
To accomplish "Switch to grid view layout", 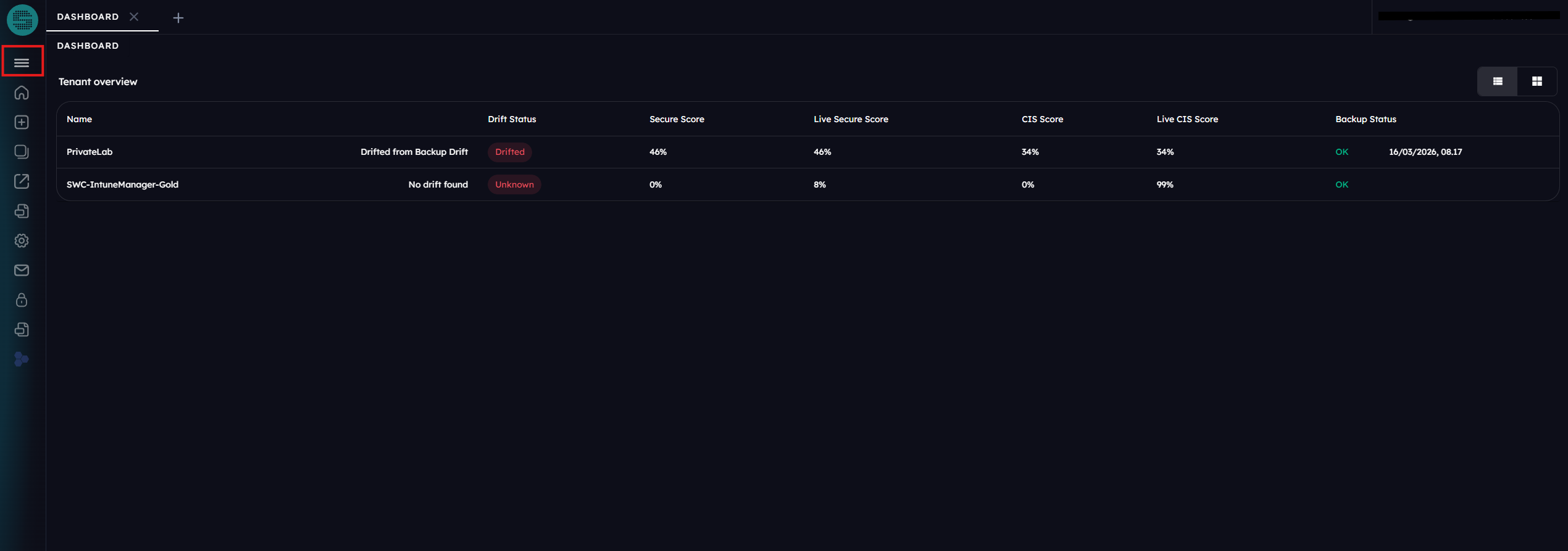I will (x=1537, y=81).
